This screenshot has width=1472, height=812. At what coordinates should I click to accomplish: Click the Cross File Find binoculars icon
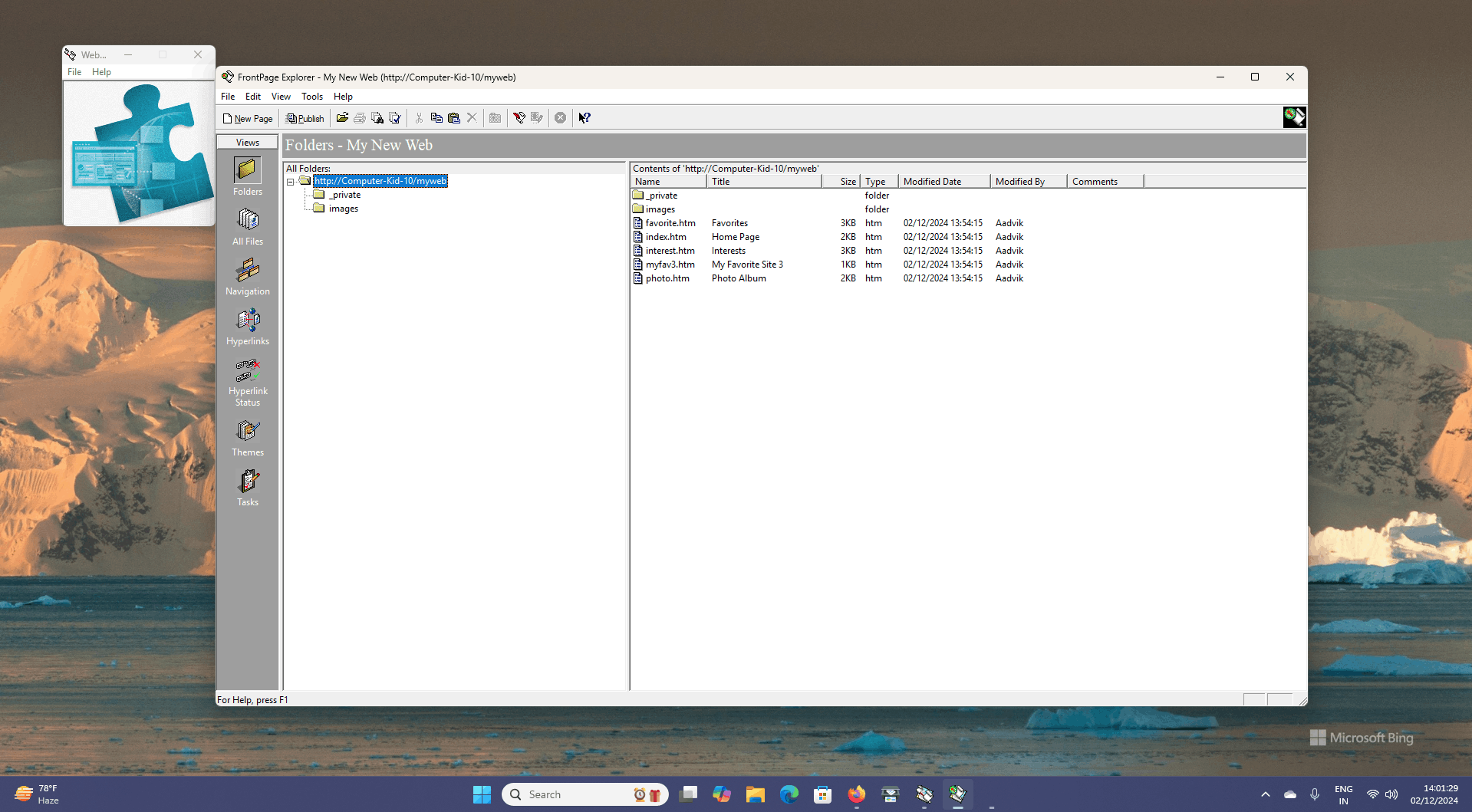(x=377, y=118)
